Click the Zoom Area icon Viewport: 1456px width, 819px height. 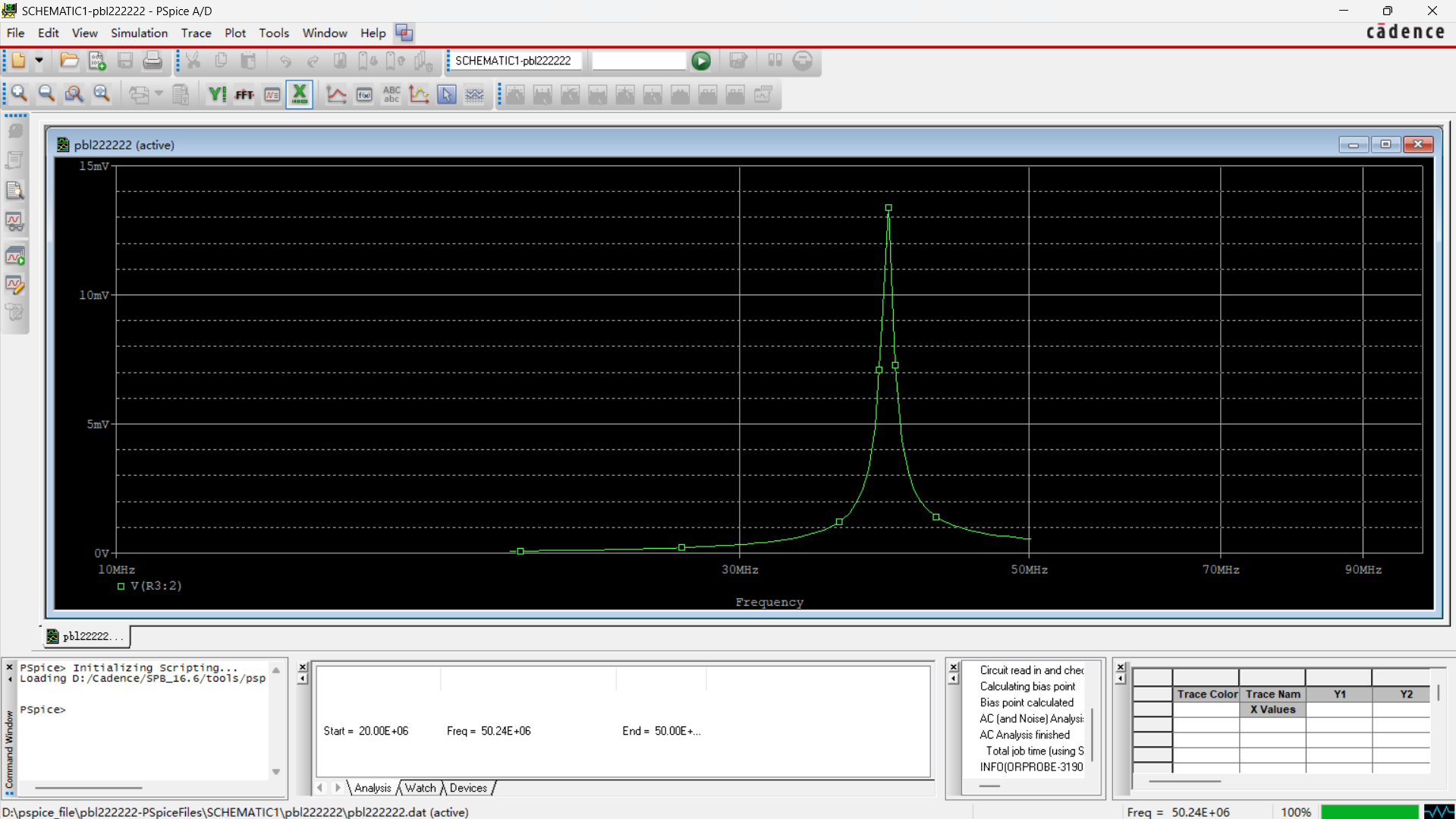[74, 94]
